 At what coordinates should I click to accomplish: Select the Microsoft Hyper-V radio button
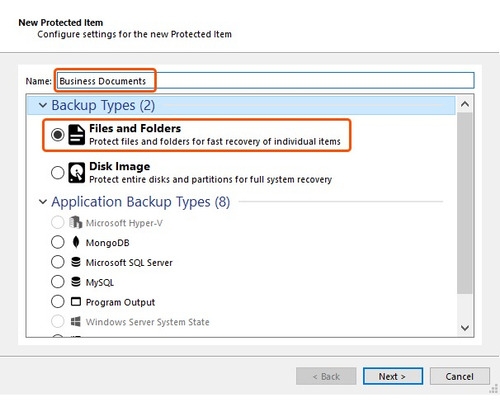coord(58,222)
